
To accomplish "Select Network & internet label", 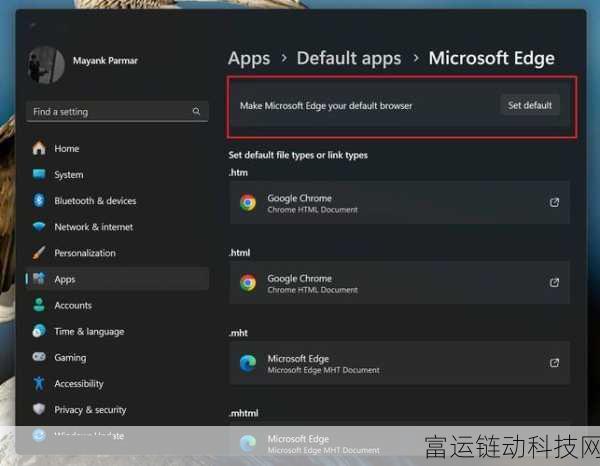I will point(94,227).
